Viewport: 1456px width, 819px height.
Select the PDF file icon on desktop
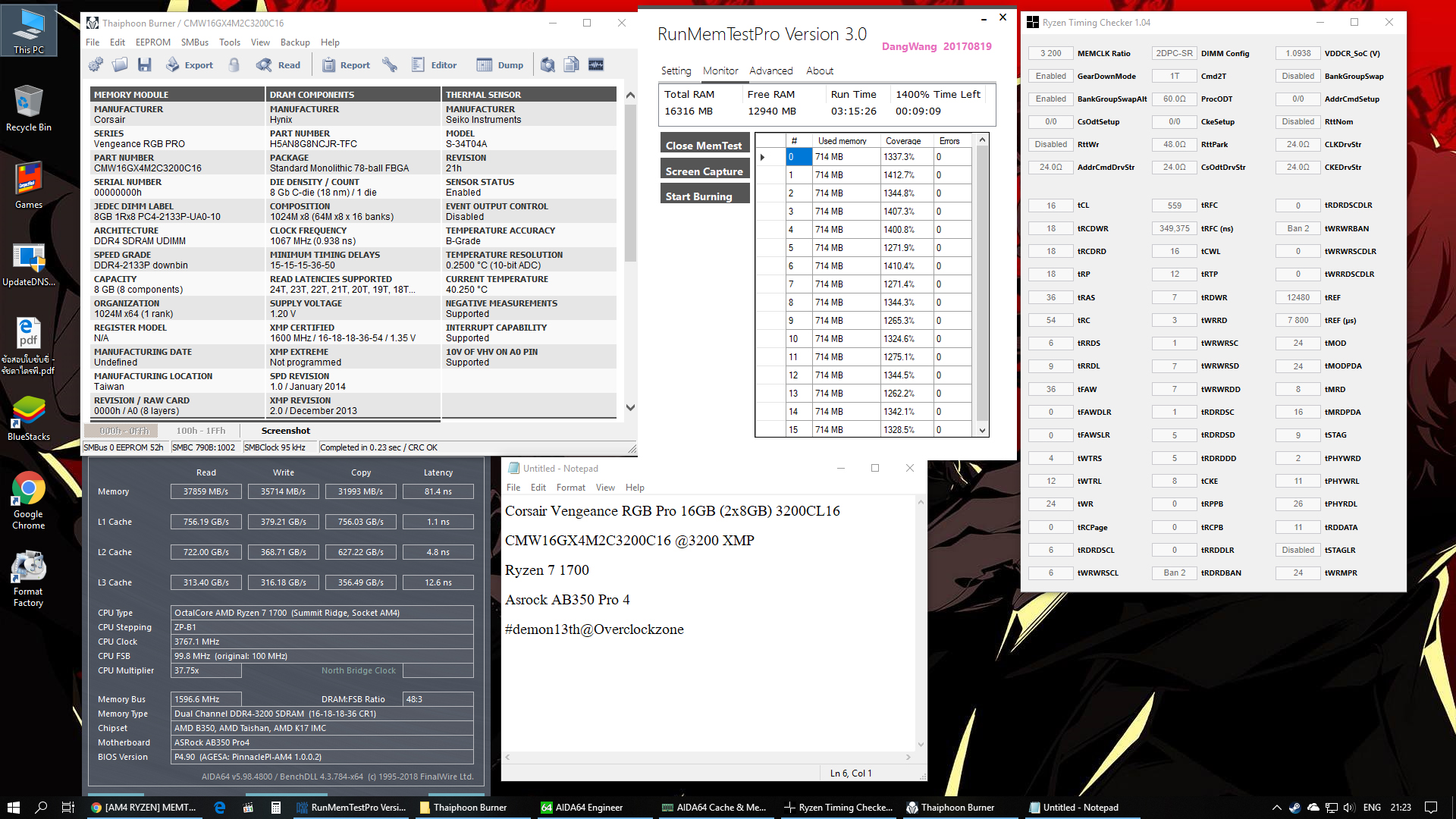pos(29,345)
